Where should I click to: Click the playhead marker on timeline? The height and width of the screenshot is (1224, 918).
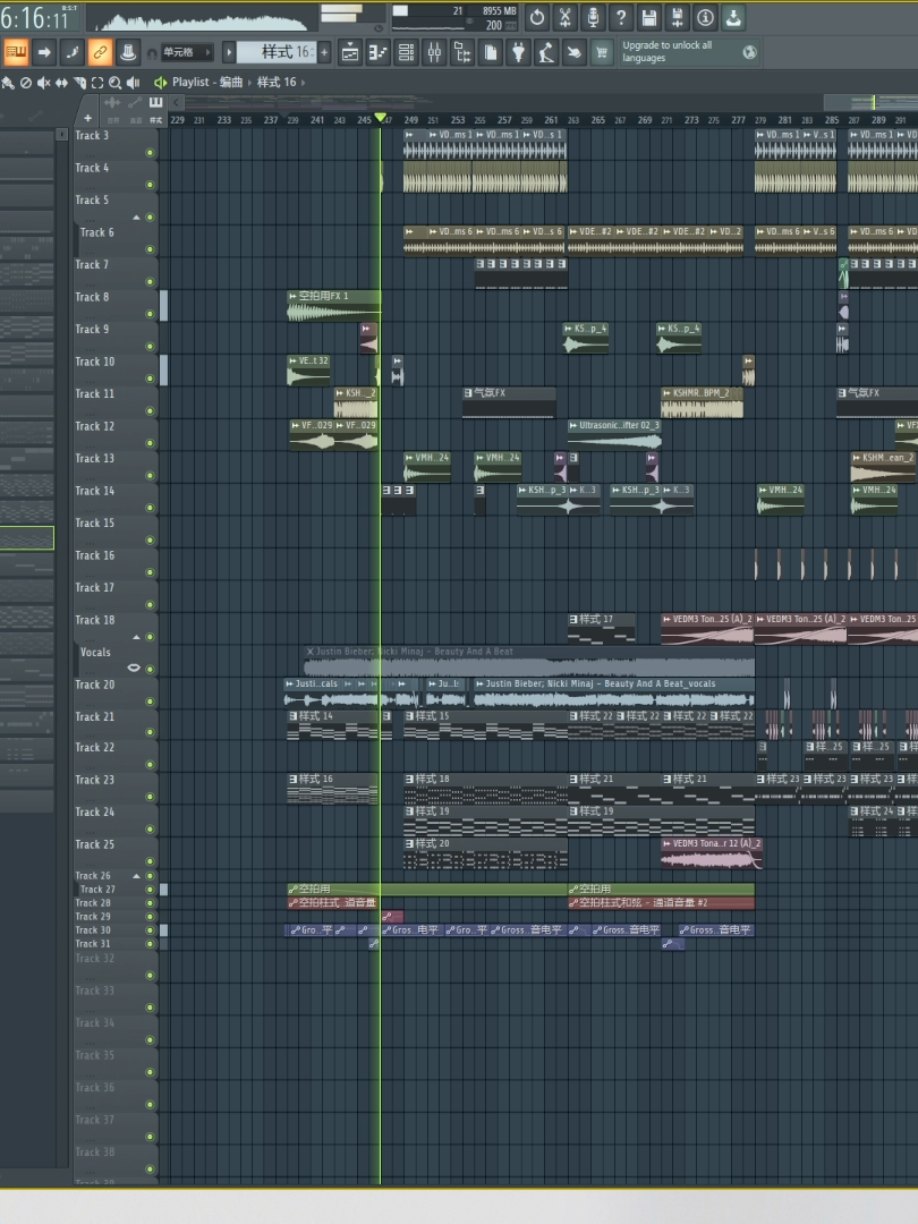380,118
